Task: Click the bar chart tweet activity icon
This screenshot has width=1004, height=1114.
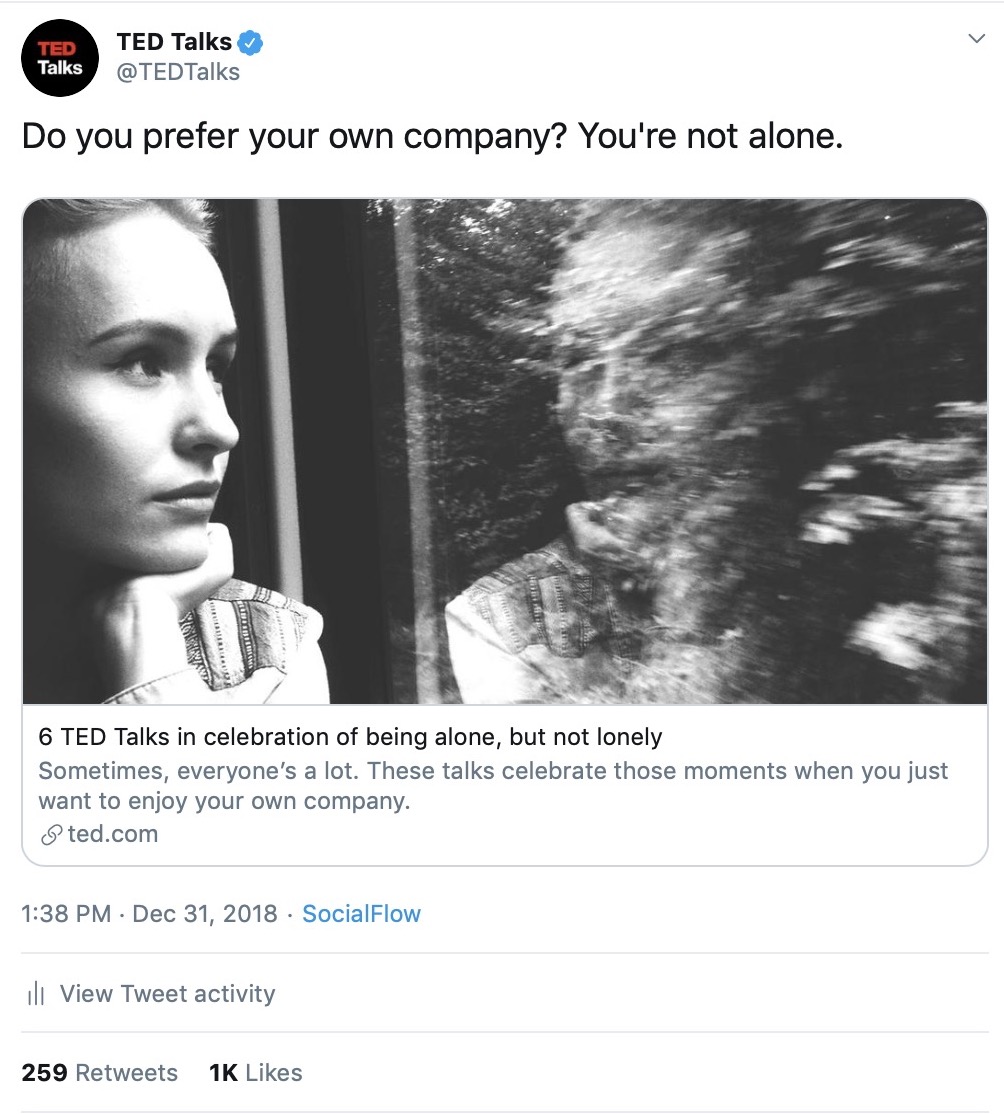Action: click(37, 994)
